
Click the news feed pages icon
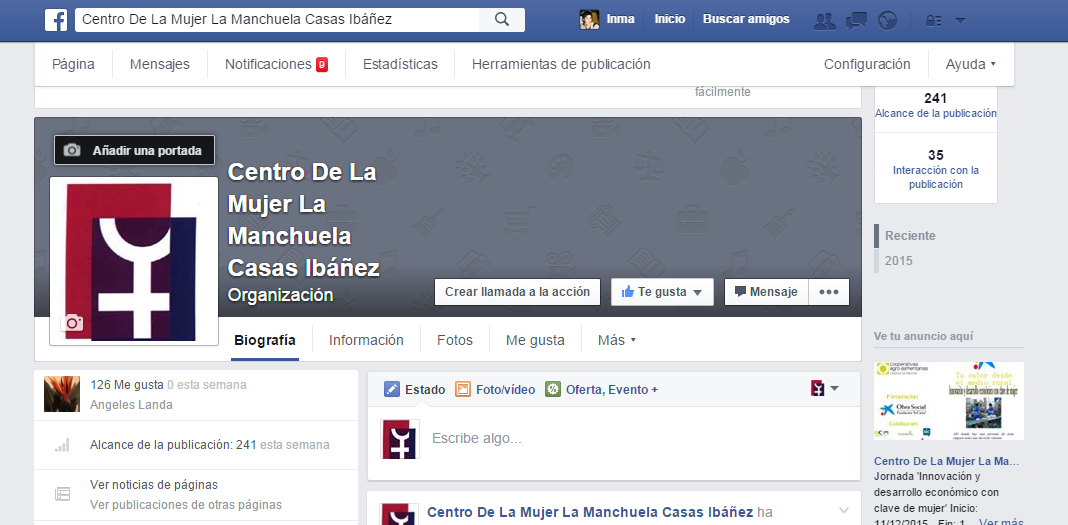click(x=62, y=494)
